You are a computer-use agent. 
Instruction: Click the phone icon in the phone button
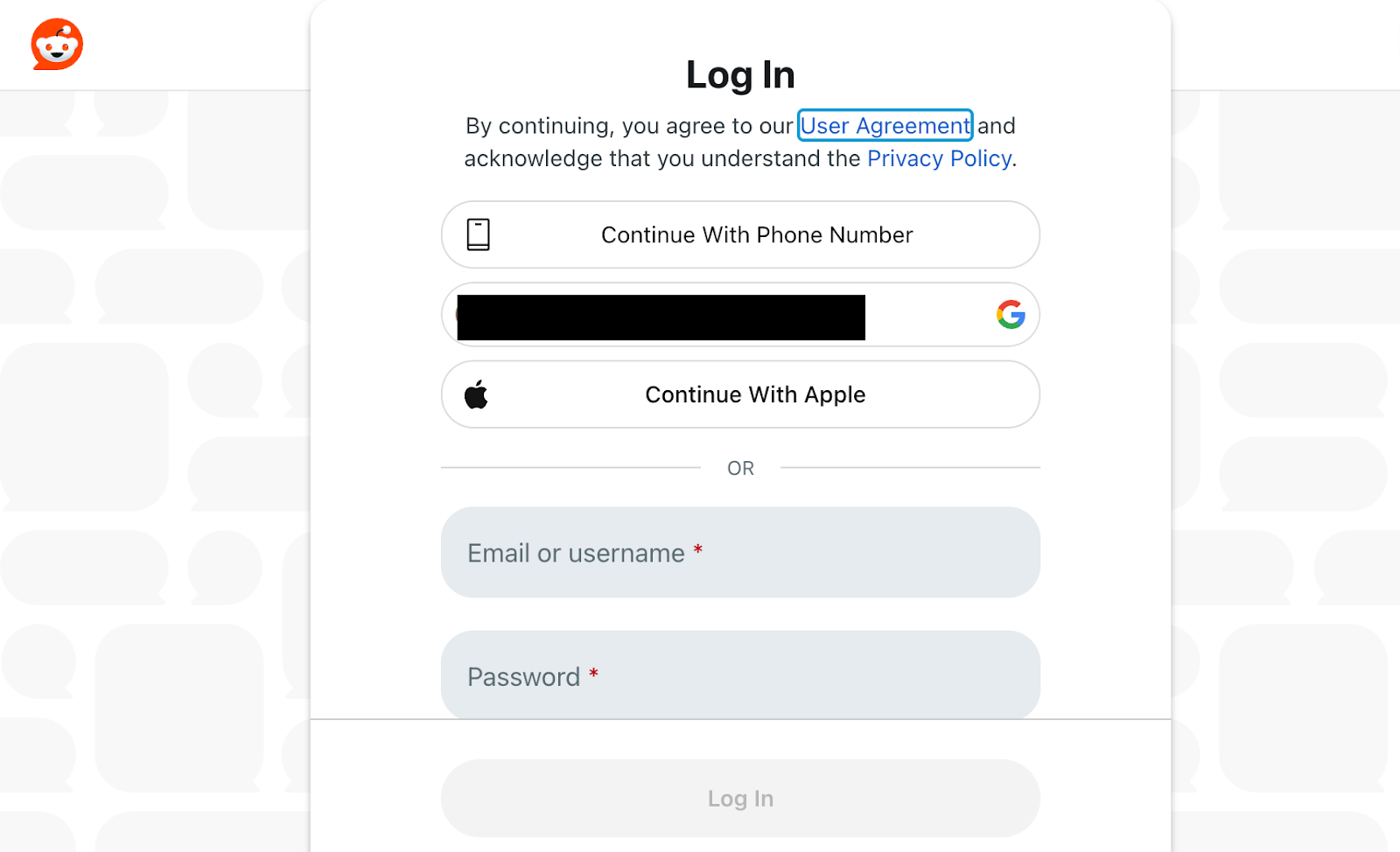pyautogui.click(x=478, y=234)
